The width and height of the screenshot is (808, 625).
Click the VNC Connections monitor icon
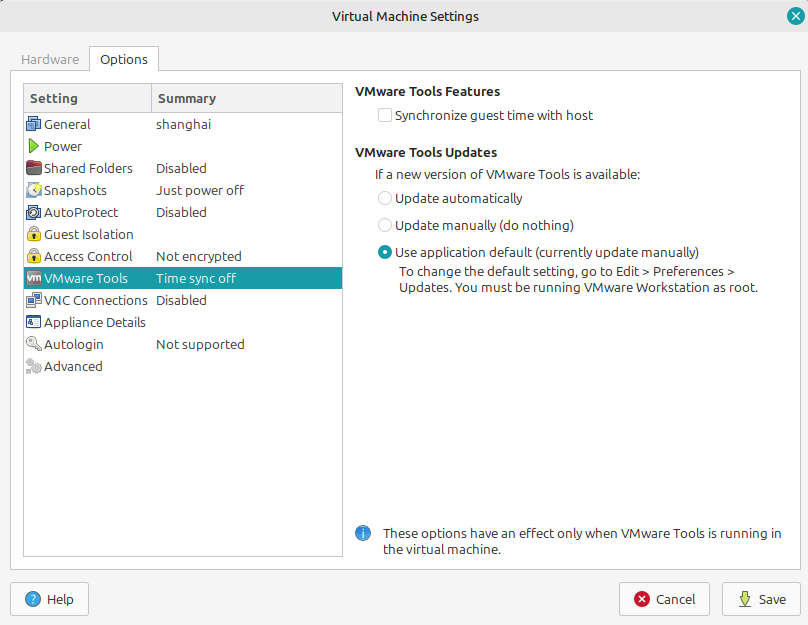(x=33, y=300)
